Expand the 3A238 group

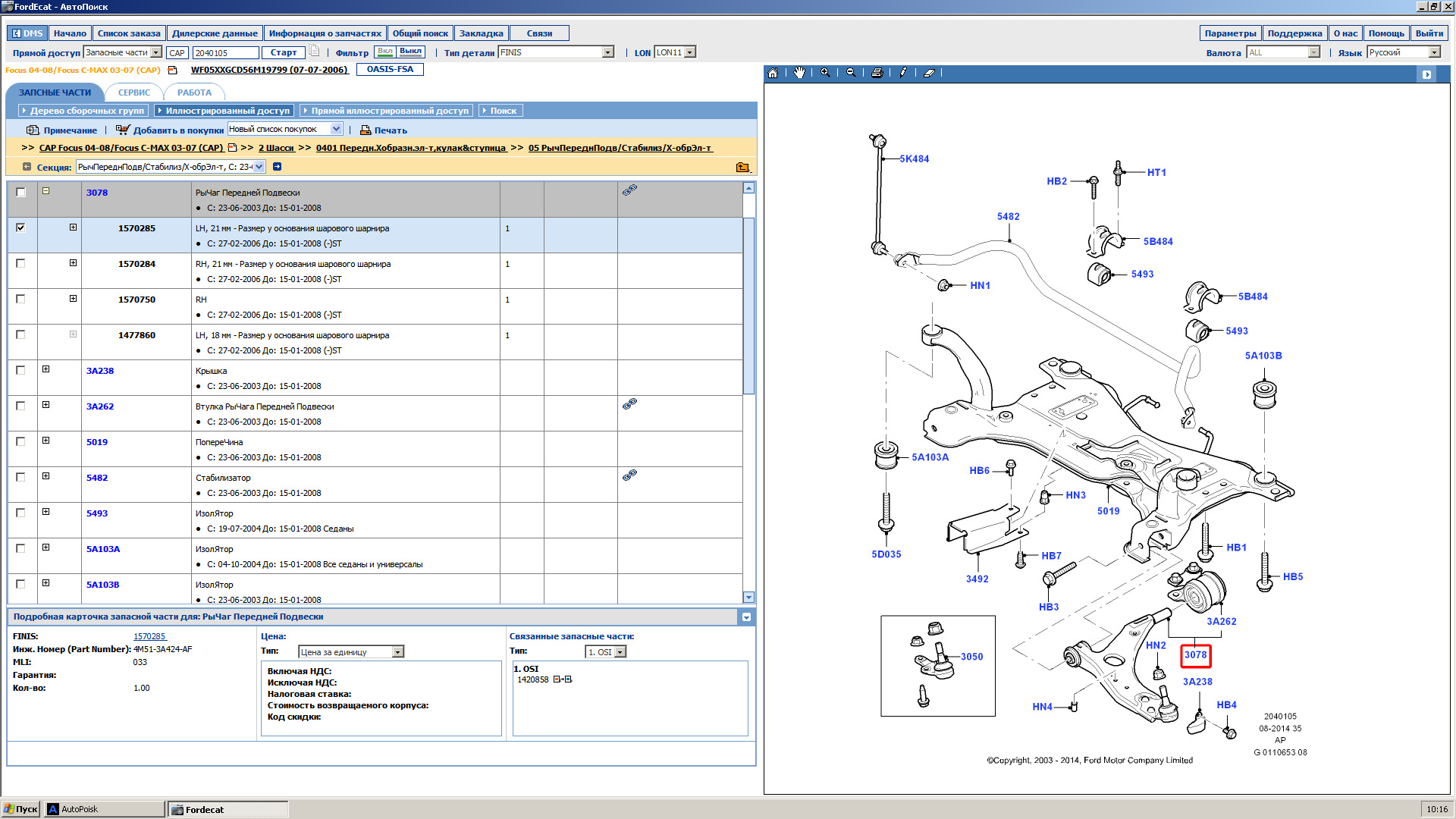[46, 369]
